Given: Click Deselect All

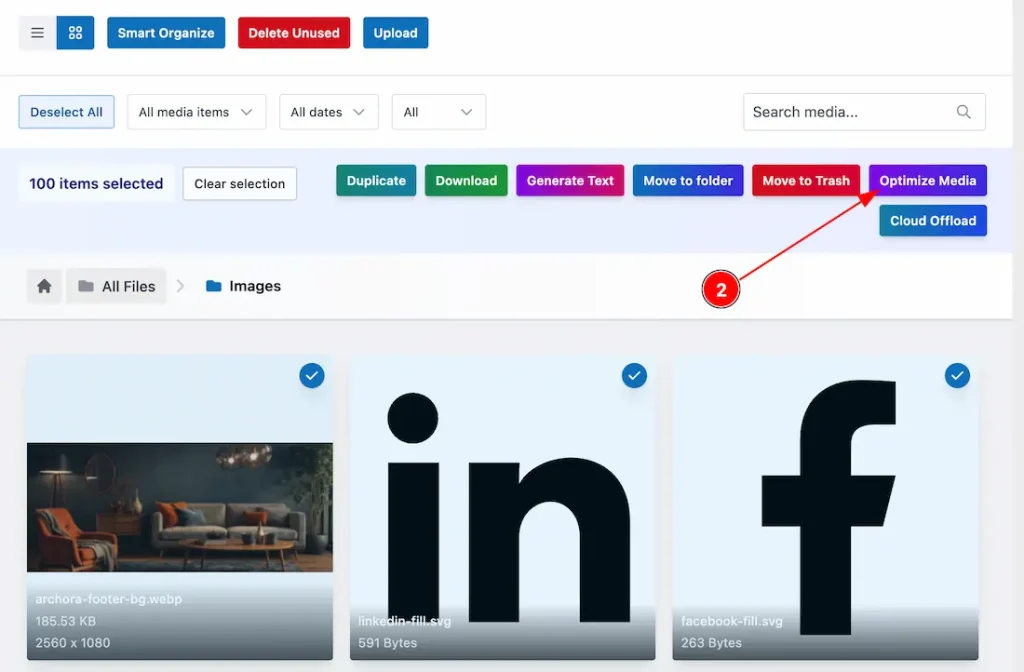Looking at the screenshot, I should (x=67, y=112).
